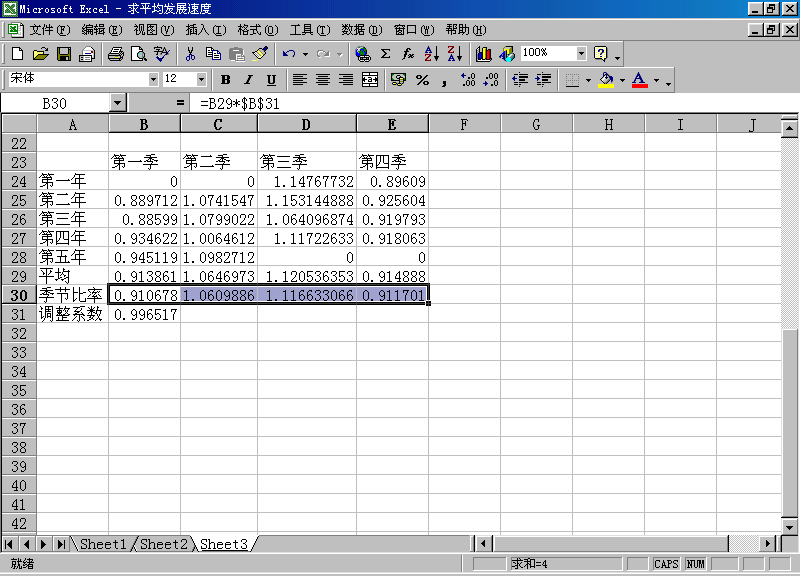The width and height of the screenshot is (800, 576).
Task: Open the font name dropdown showing 宋体
Action: click(153, 79)
